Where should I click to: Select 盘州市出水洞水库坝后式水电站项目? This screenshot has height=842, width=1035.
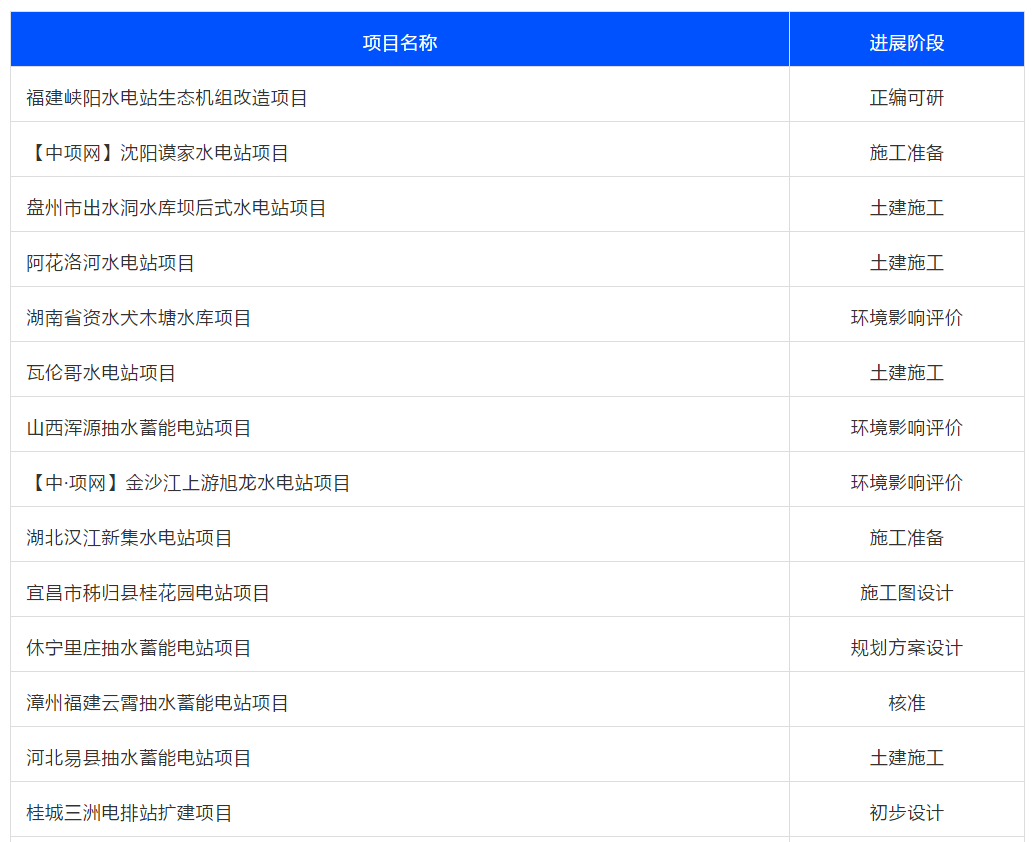pos(176,208)
